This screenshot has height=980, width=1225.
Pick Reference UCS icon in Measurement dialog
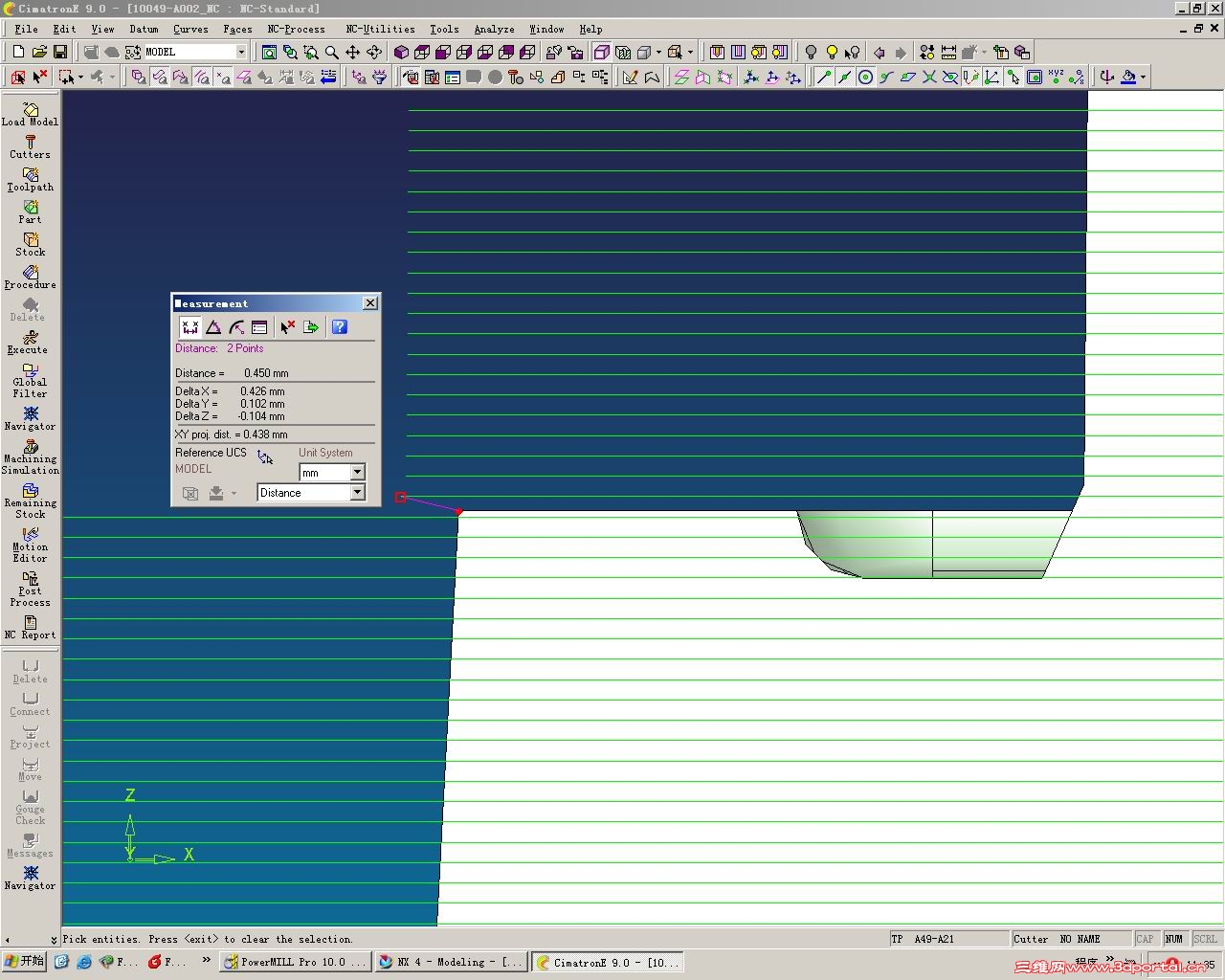[265, 457]
